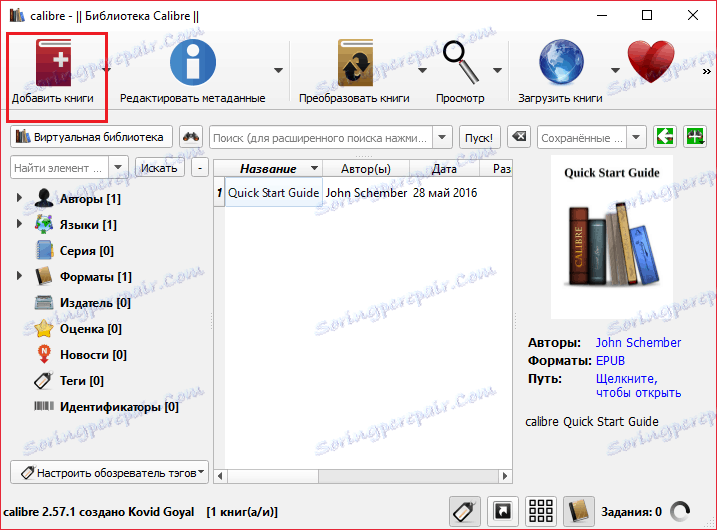Viewport: 717px width, 530px height.
Task: Open the Добавить книги dropdown arrow
Action: tap(108, 70)
